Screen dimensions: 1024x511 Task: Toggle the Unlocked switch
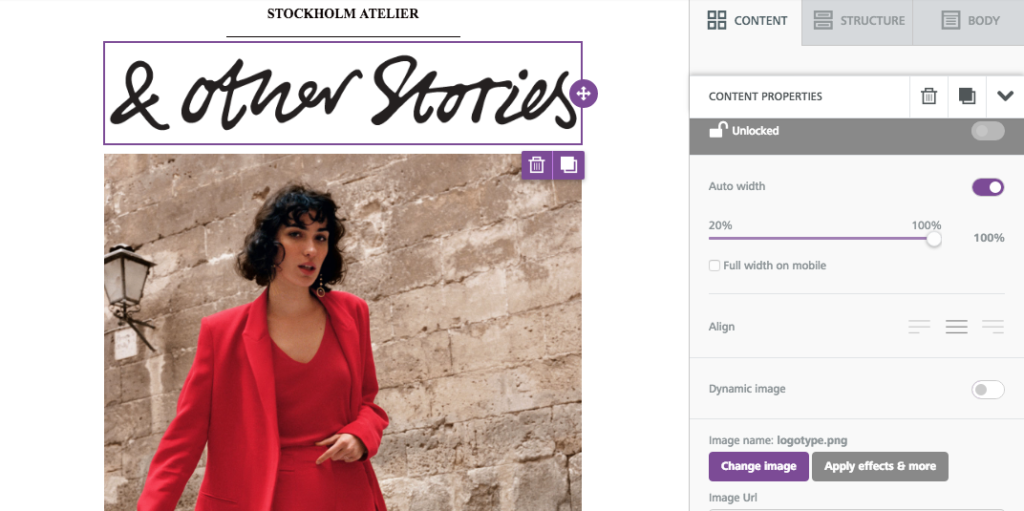(987, 131)
